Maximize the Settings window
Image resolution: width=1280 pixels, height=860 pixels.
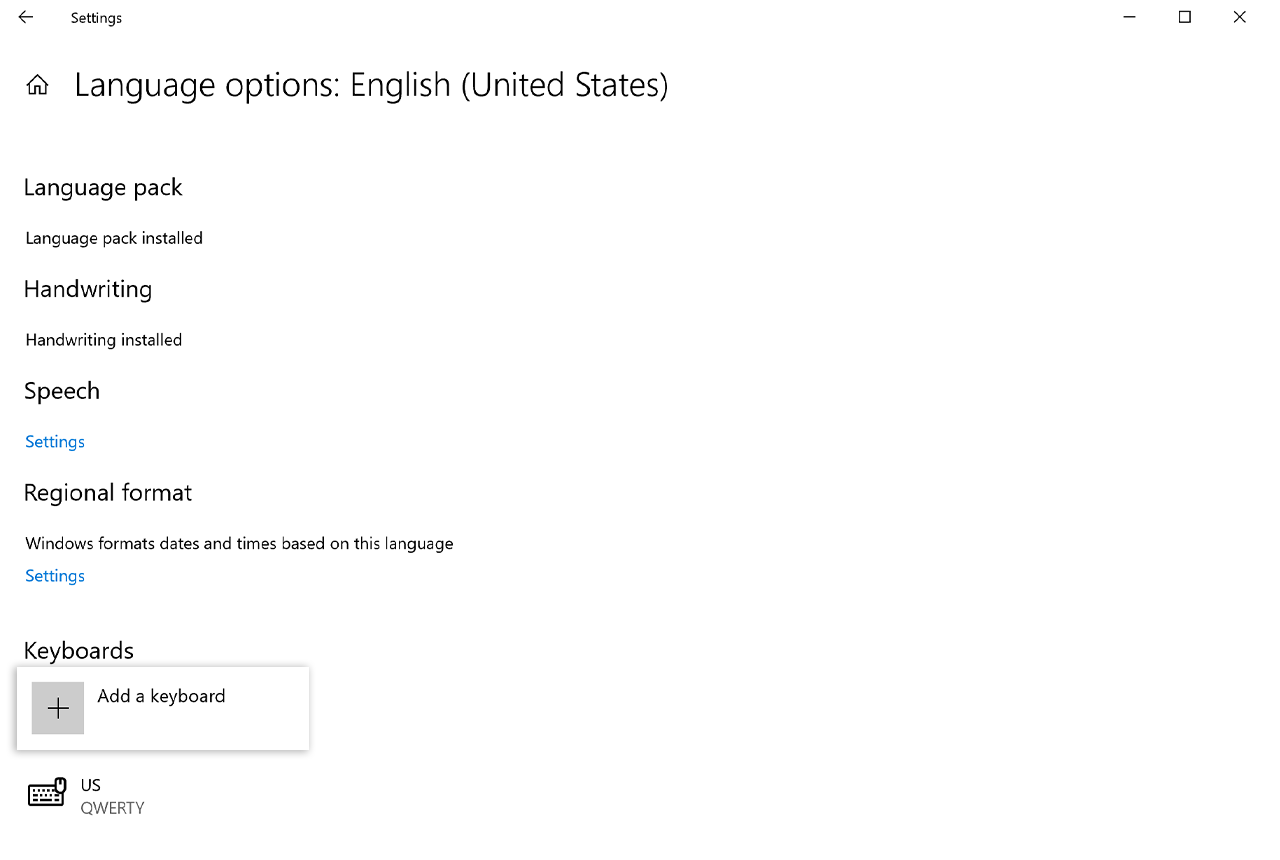click(x=1185, y=17)
